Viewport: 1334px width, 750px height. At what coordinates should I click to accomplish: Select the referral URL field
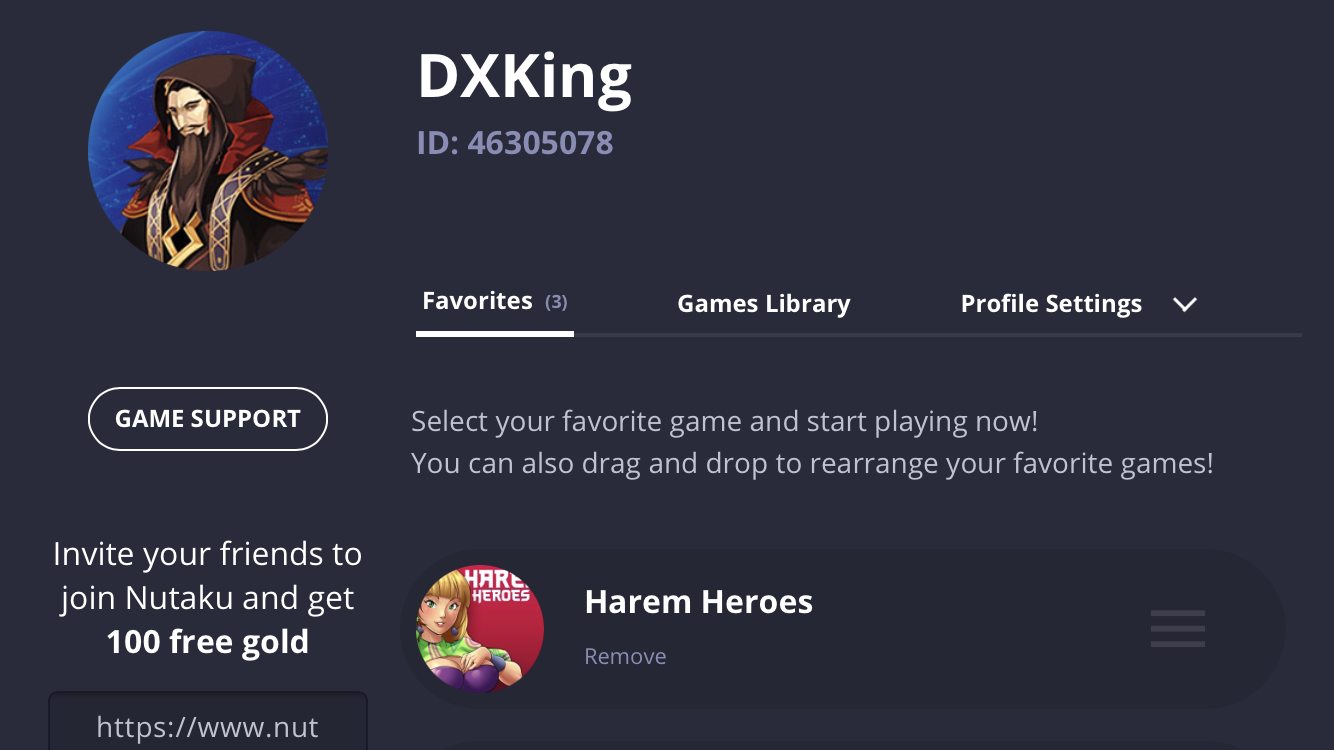[208, 721]
